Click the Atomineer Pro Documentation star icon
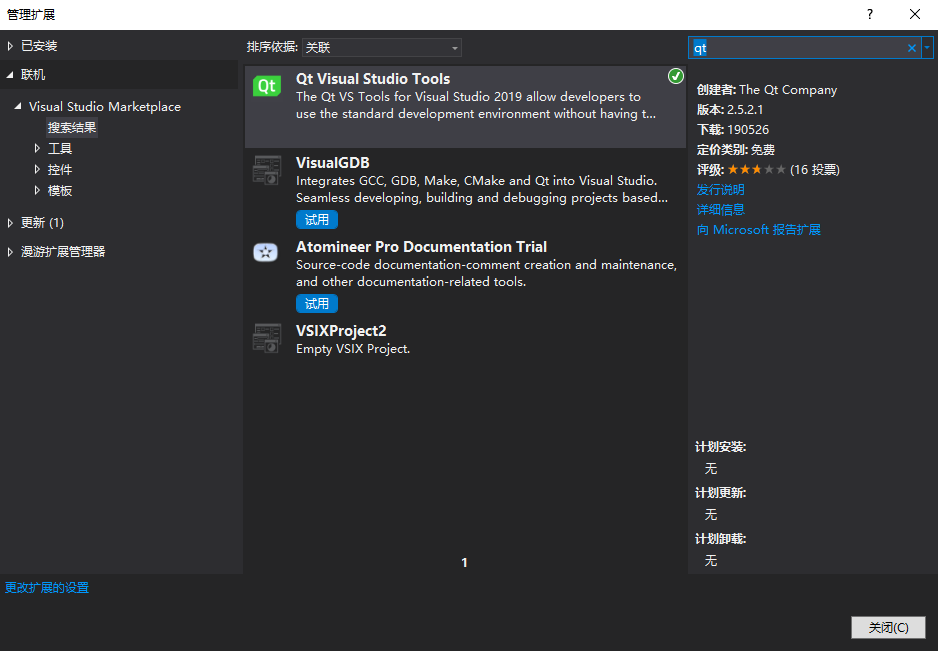Viewport: 938px width, 651px height. click(x=266, y=253)
